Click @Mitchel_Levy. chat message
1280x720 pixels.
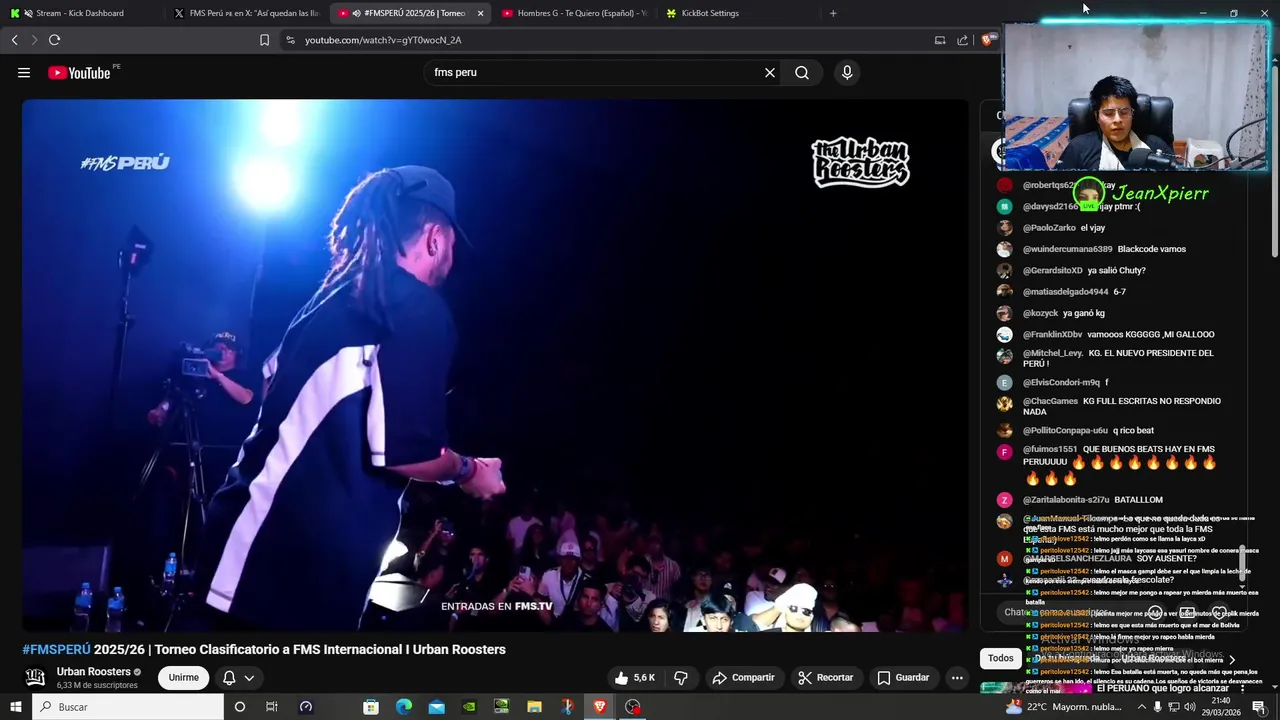[x=1120, y=358]
